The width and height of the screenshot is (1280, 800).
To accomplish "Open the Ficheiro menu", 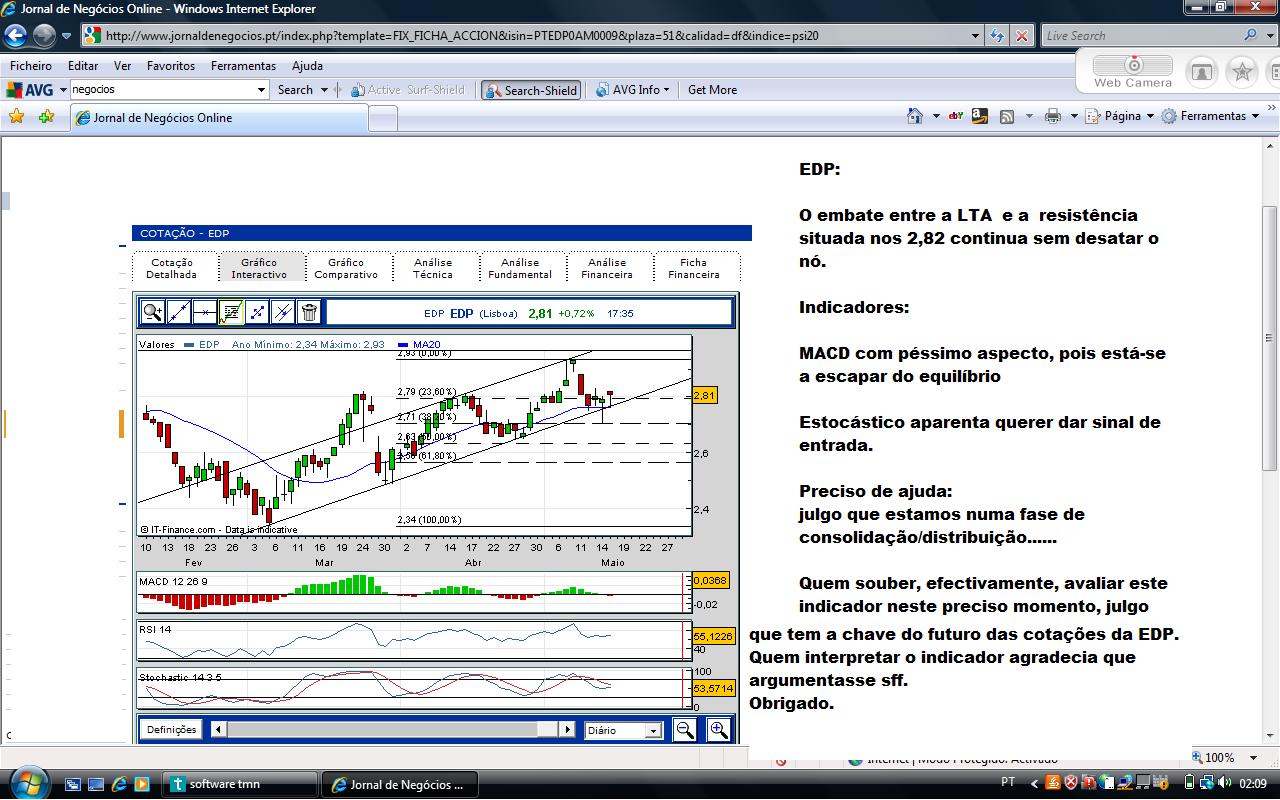I will [31, 66].
